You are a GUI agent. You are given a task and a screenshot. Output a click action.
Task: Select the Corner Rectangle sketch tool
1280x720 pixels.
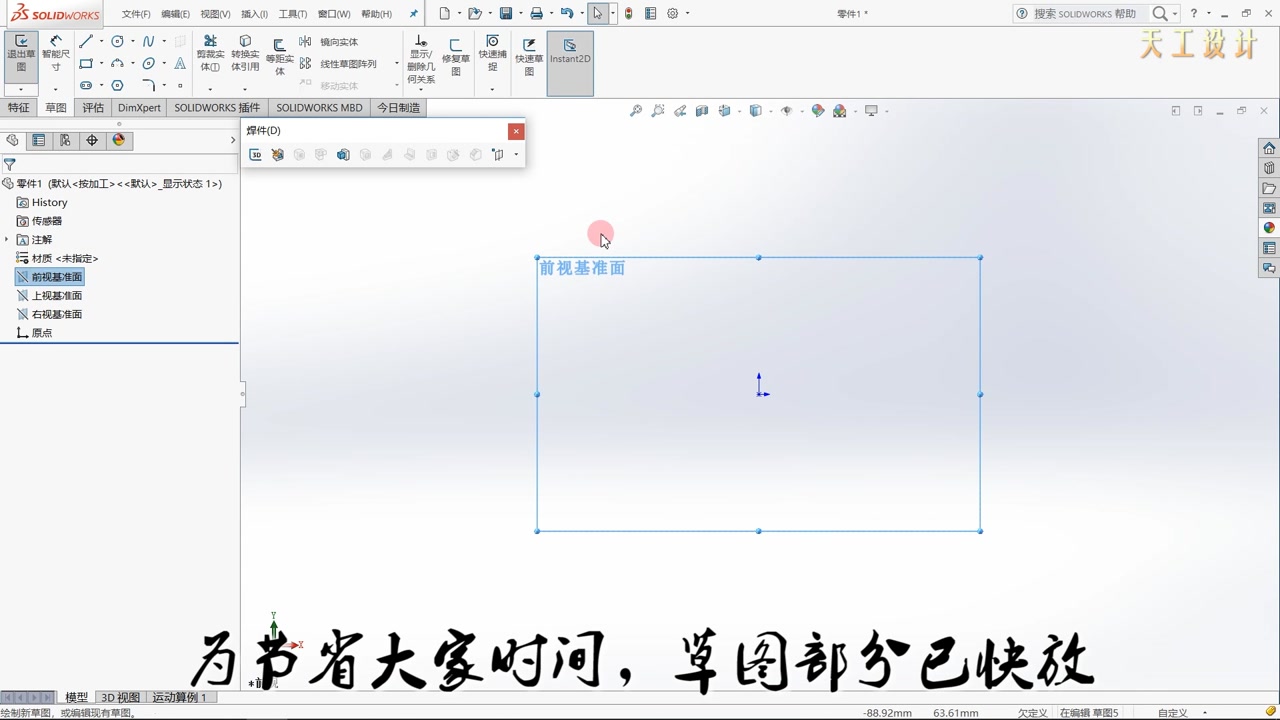click(x=86, y=63)
